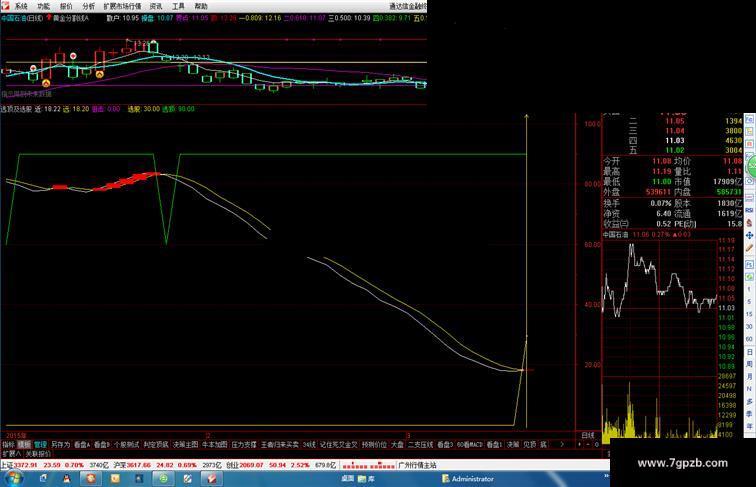The height and width of the screenshot is (487, 756).
Task: Switch to the 二支压线 template
Action: point(421,445)
